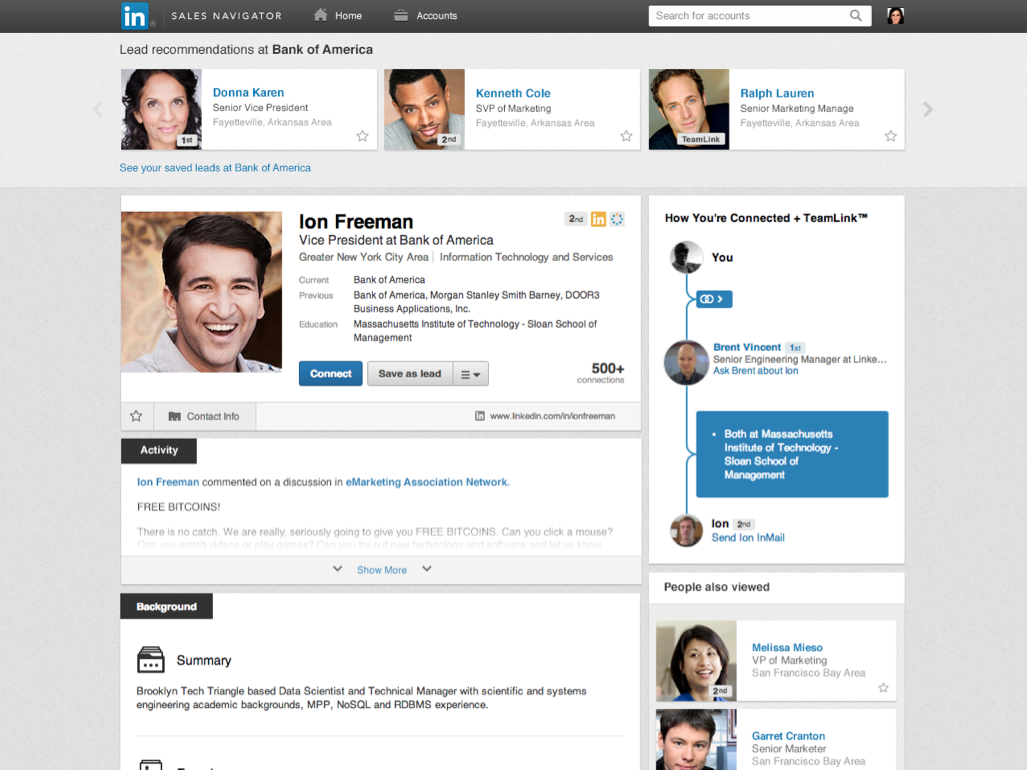The height and width of the screenshot is (770, 1027).
Task: Click the chevron right of Show More
Action: (x=426, y=569)
